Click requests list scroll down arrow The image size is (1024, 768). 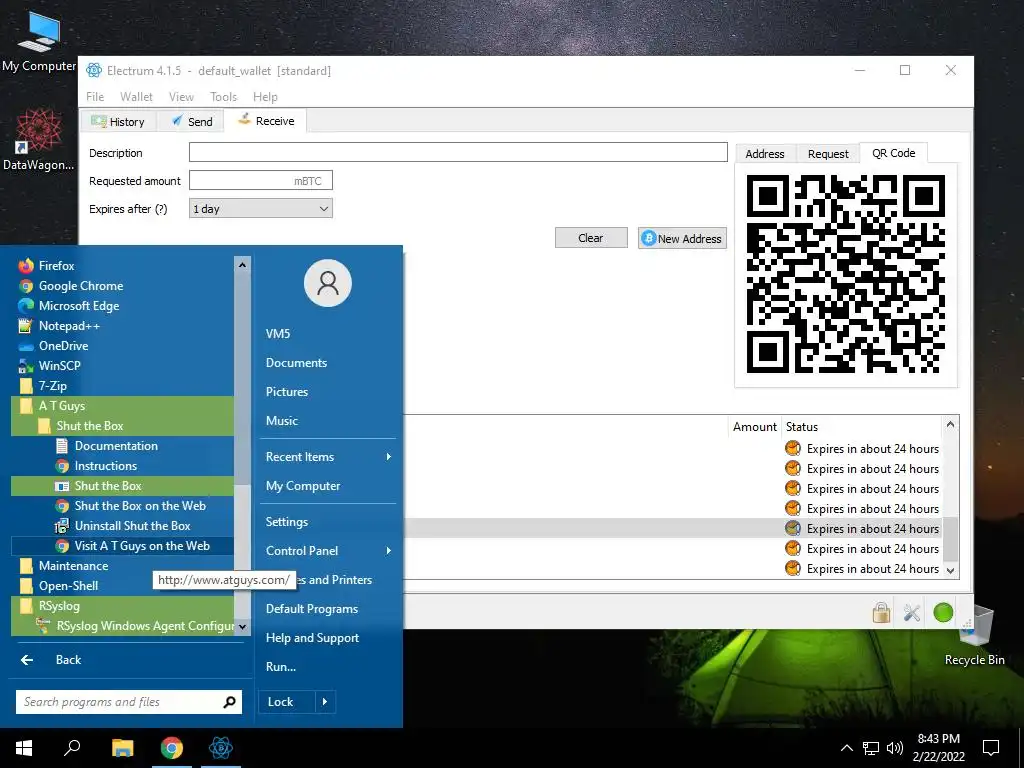(950, 570)
